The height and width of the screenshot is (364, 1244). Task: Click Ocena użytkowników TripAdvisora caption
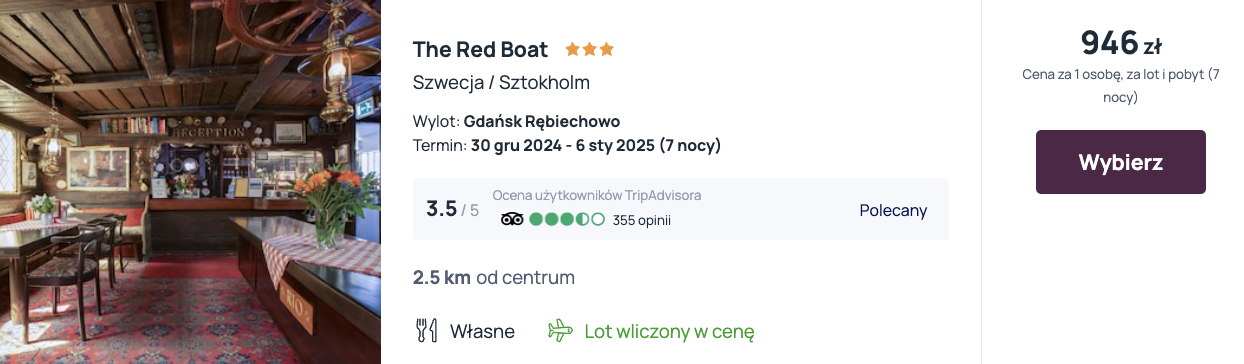point(597,195)
